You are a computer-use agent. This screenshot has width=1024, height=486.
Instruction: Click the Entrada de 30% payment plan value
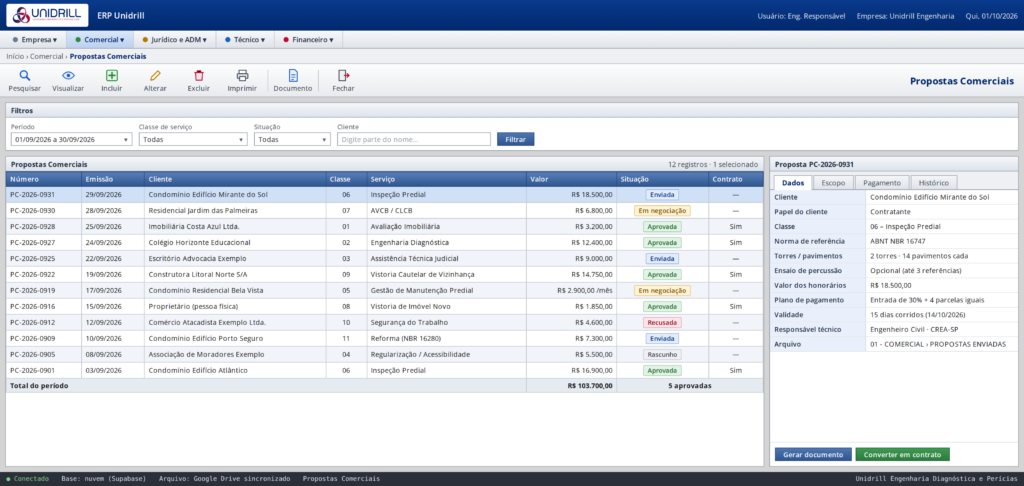coord(927,300)
